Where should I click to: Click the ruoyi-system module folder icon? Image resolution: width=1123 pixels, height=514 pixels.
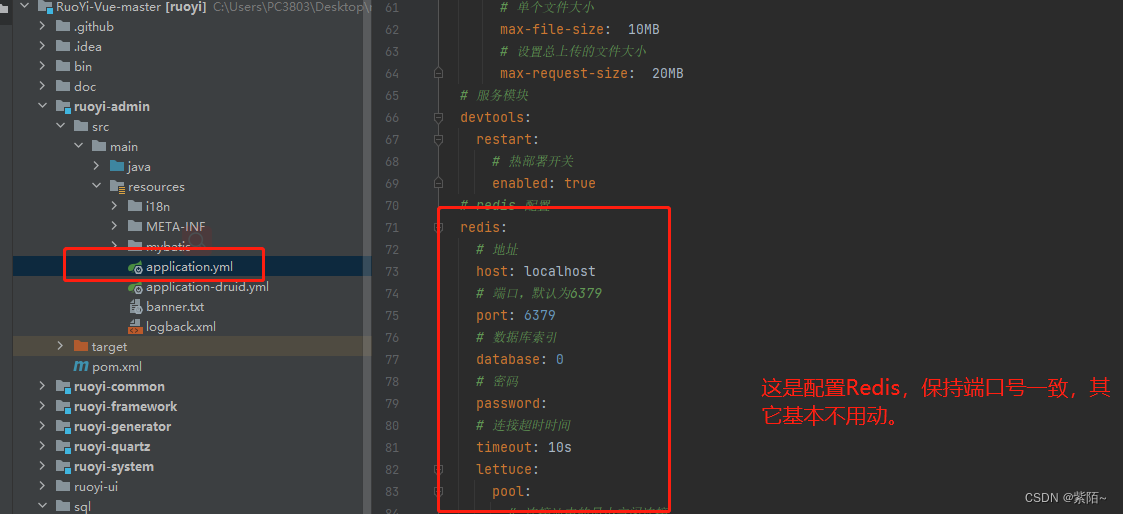[63, 467]
